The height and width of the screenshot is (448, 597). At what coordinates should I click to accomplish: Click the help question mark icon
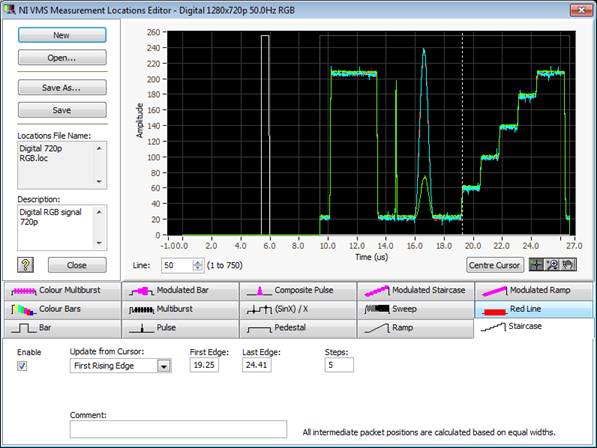(x=26, y=265)
